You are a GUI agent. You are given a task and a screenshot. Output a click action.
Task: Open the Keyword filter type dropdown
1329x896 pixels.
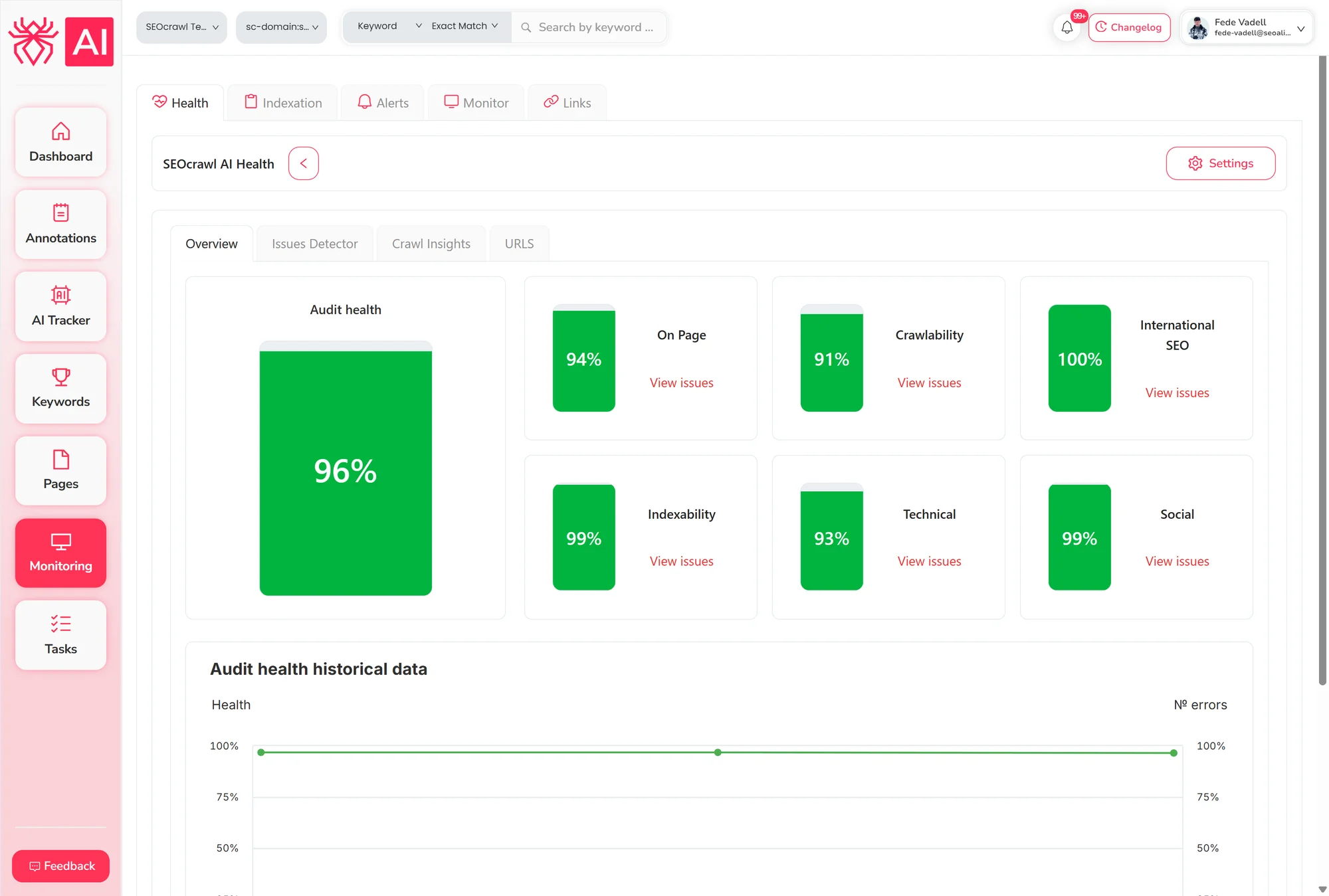(389, 26)
